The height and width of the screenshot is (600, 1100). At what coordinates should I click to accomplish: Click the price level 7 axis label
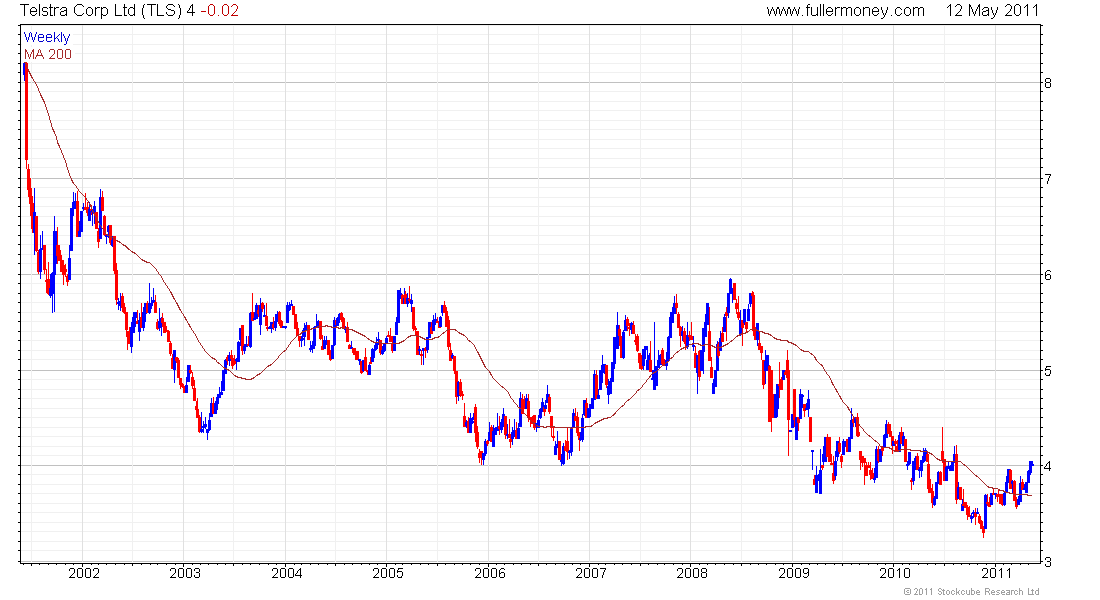click(x=1048, y=179)
